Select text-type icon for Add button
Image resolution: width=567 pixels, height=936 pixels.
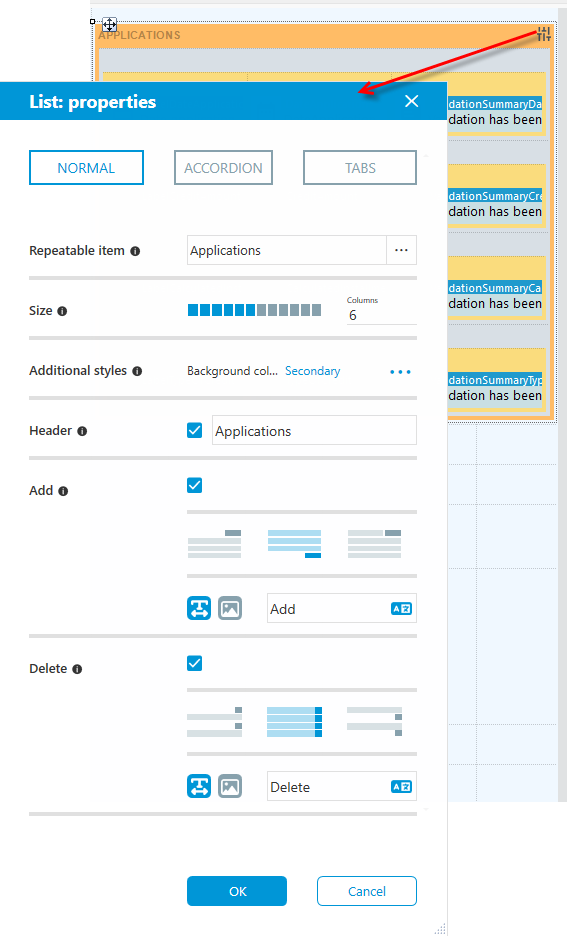coord(199,608)
